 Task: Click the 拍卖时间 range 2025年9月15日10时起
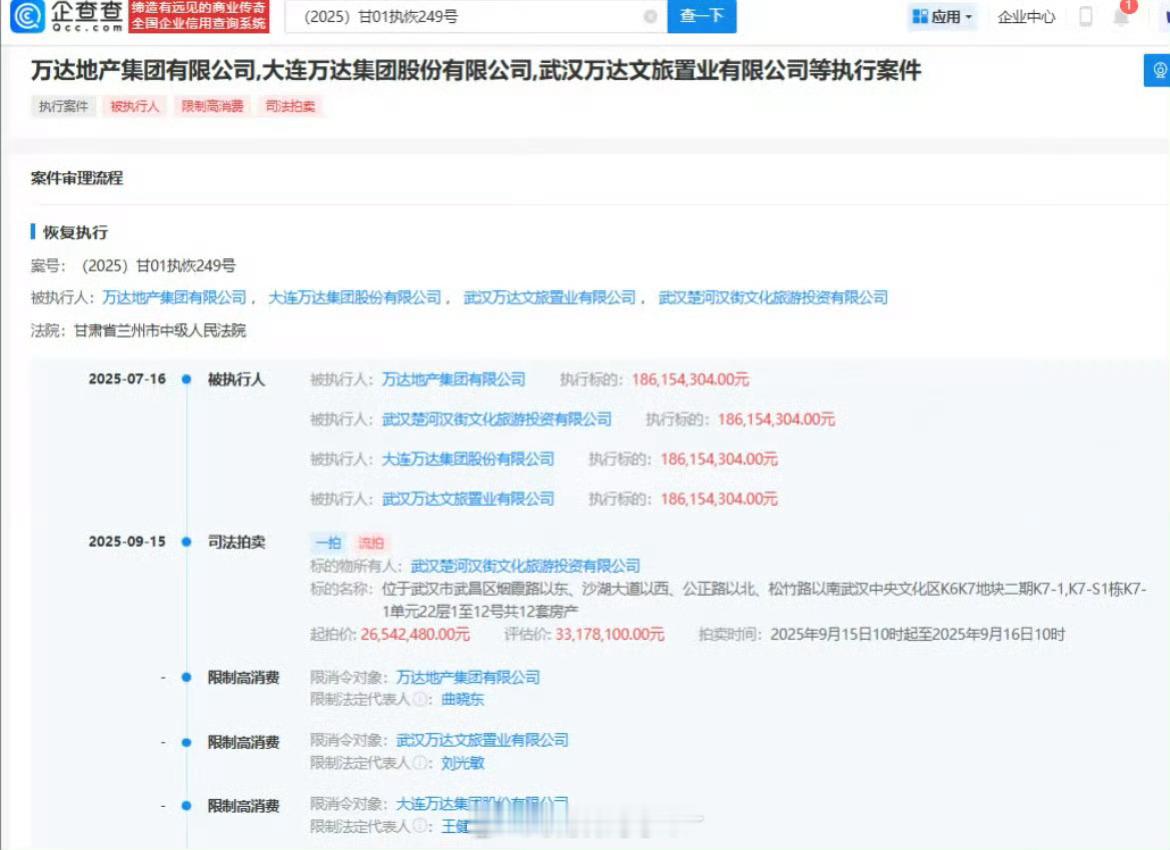pyautogui.click(x=918, y=634)
